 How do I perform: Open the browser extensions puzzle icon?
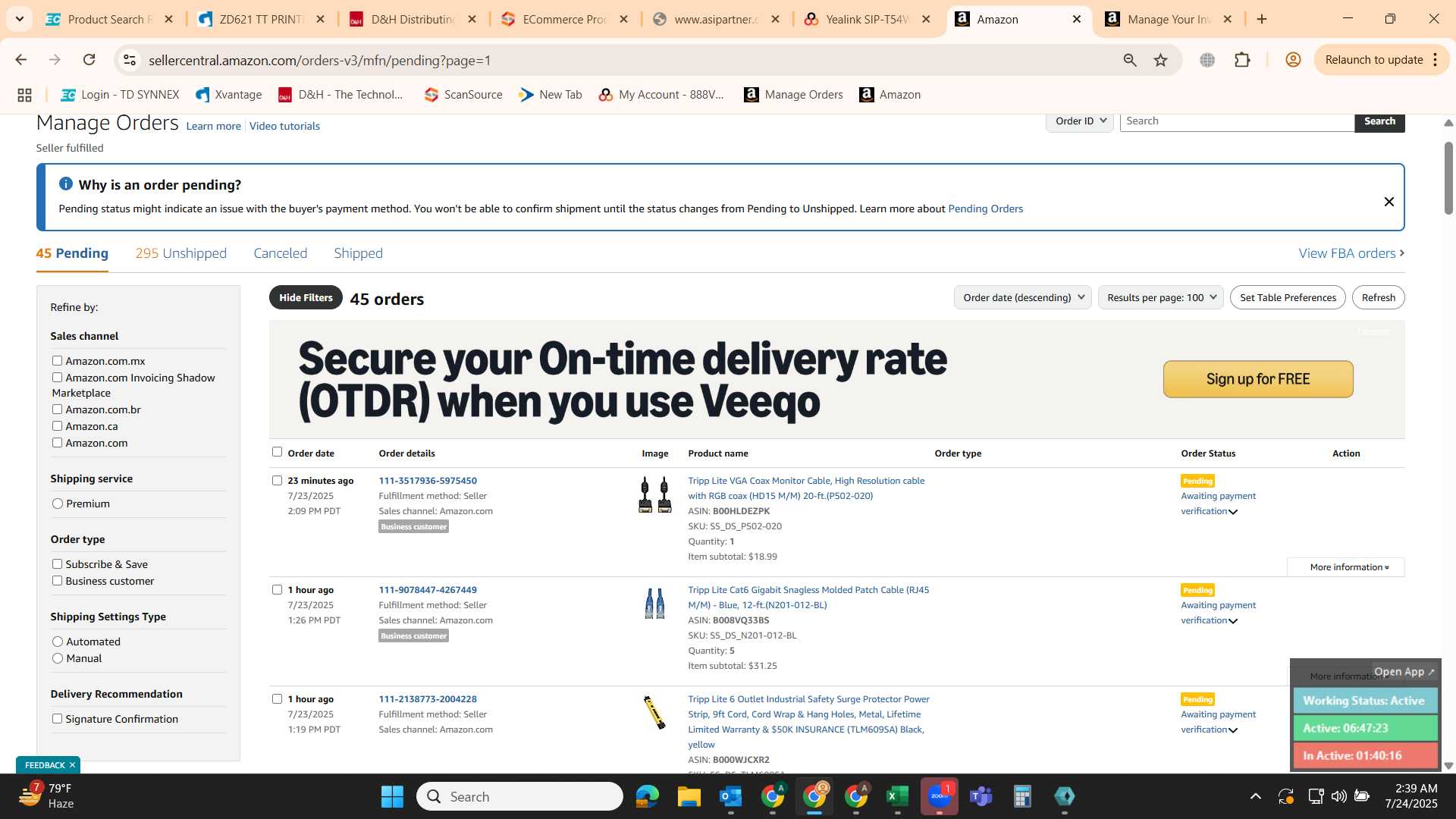pos(1242,60)
